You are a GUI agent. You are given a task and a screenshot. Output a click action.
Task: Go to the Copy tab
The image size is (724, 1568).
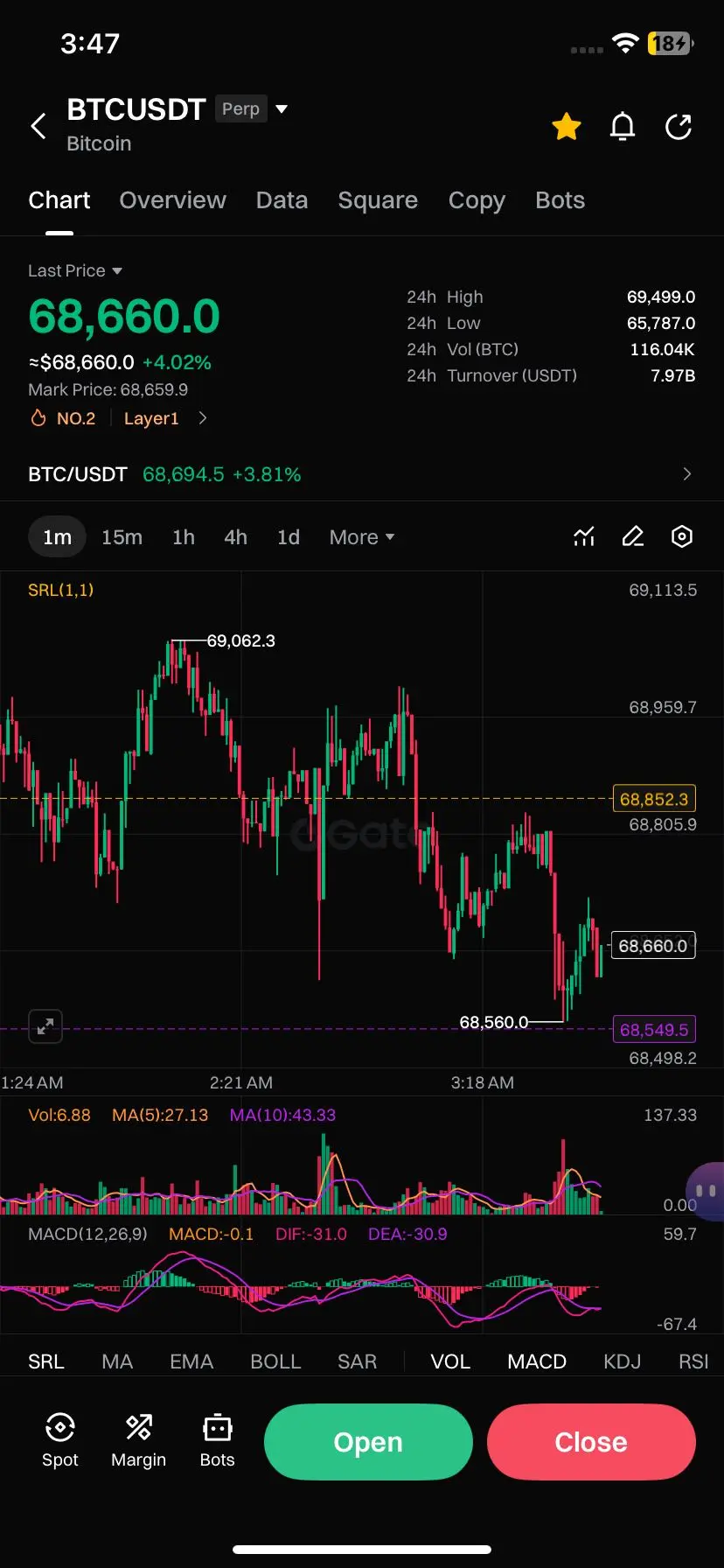pyautogui.click(x=477, y=200)
